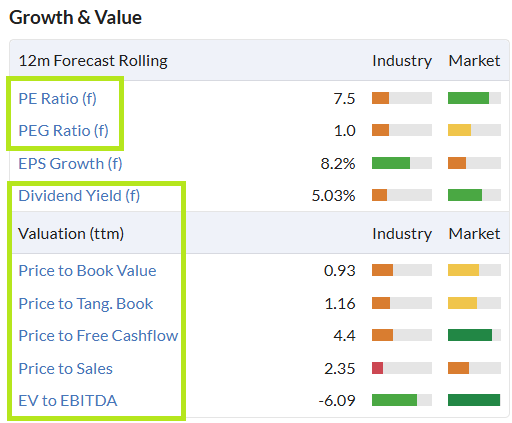Click Price to Free Cashflow industry bar

coord(402,335)
